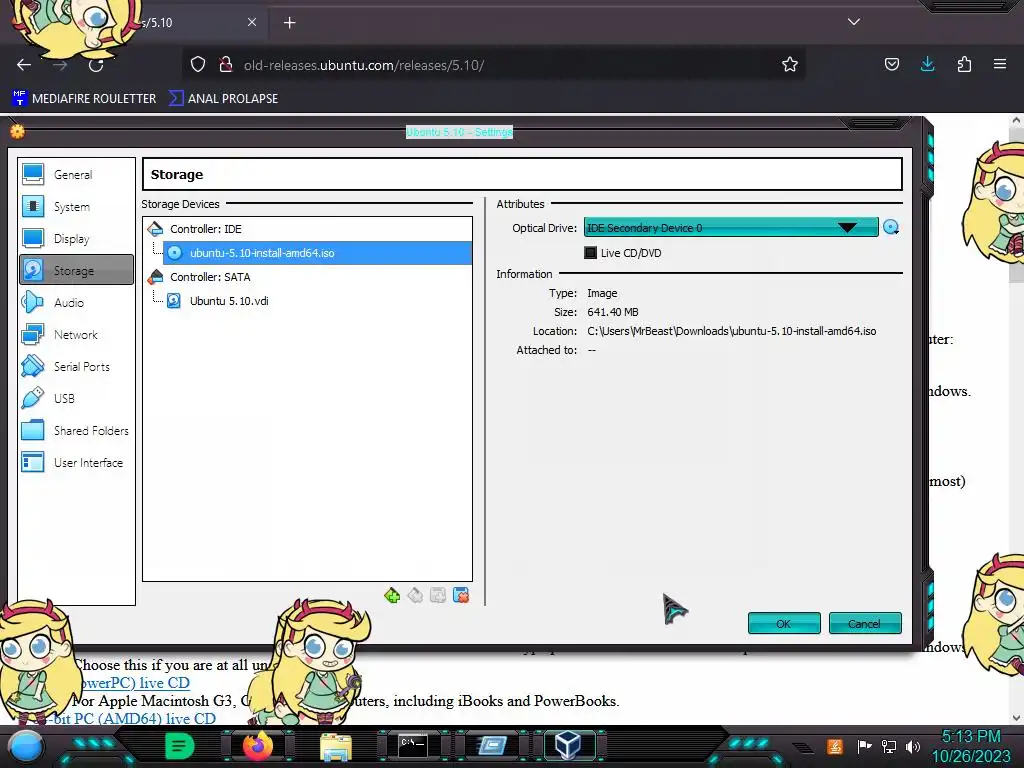Open the green notes app on taskbar
1024x768 pixels.
[x=179, y=746]
